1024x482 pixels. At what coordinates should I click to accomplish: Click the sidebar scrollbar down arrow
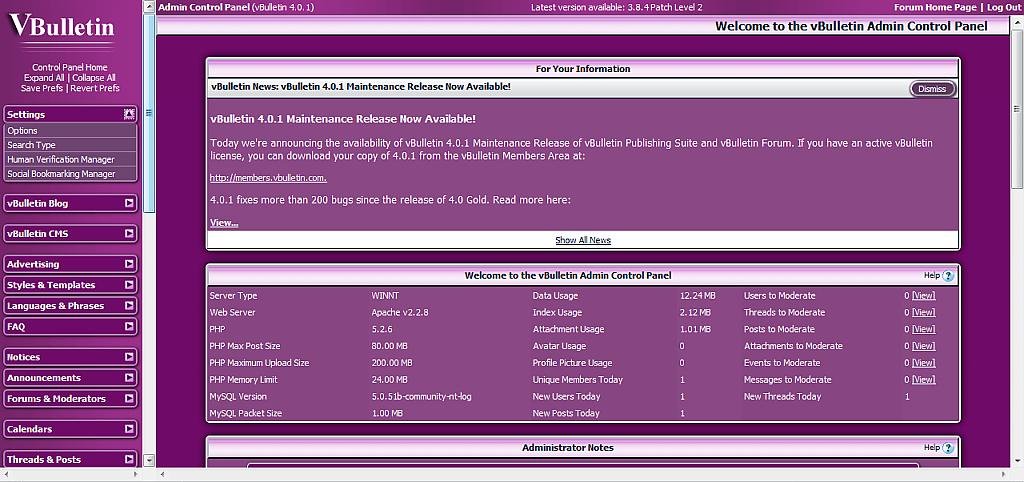click(149, 460)
